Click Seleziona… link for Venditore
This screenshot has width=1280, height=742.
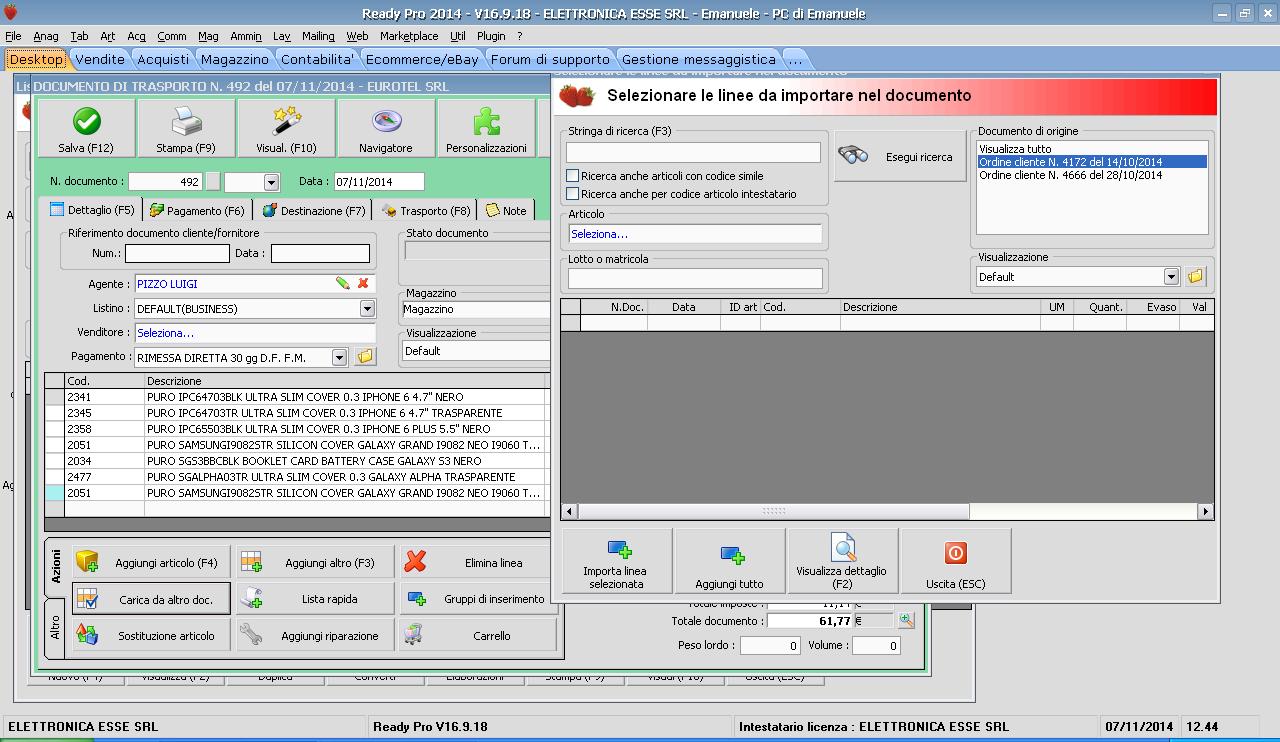click(x=165, y=333)
